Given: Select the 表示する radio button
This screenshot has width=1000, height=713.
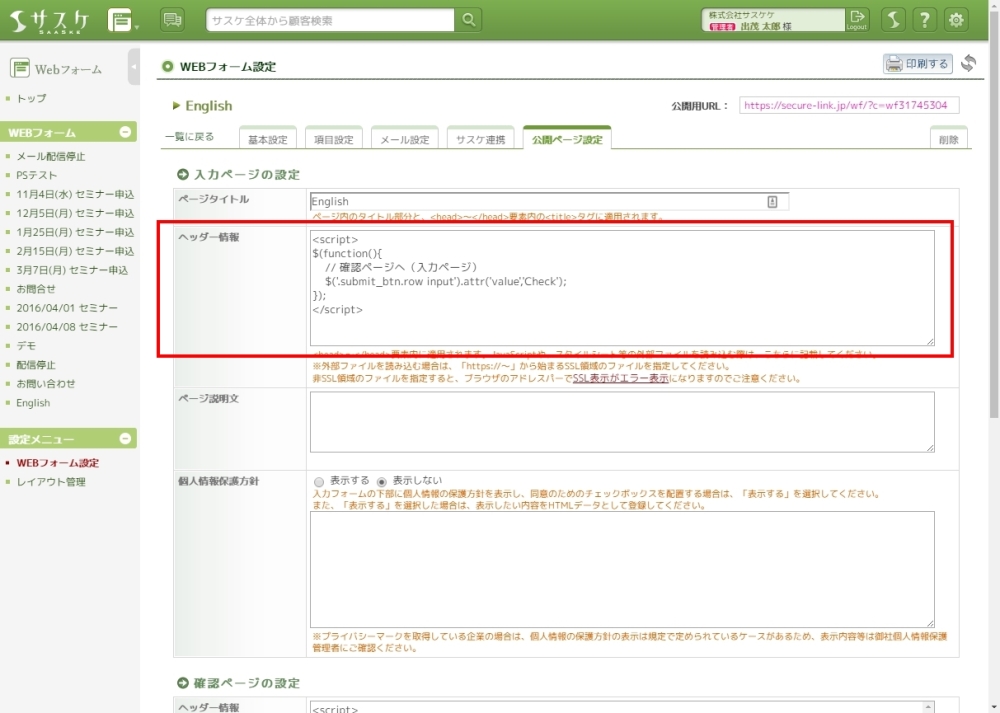Looking at the screenshot, I should pos(319,481).
